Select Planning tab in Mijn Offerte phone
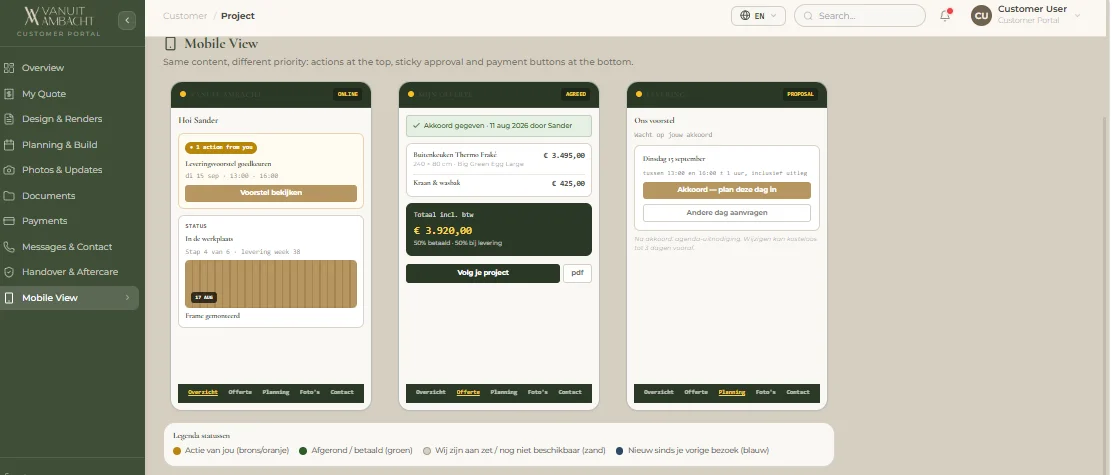The image size is (1112, 475). pyautogui.click(x=504, y=392)
